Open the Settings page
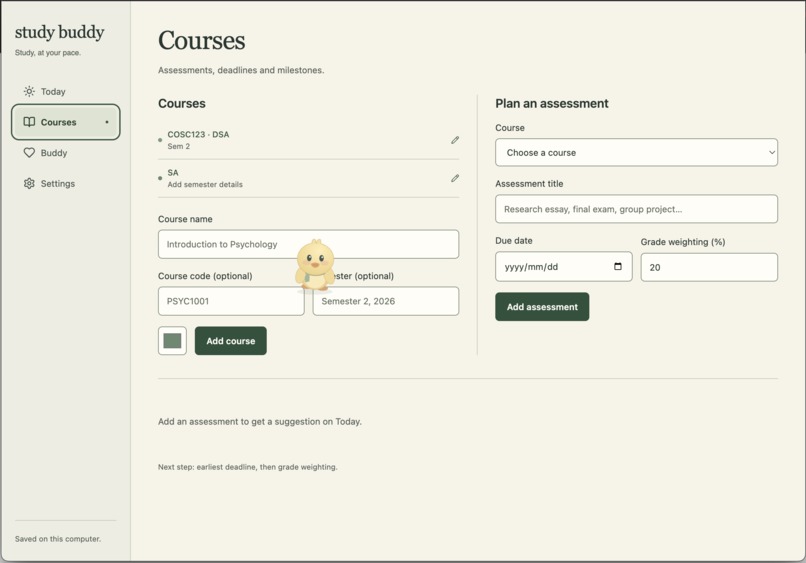806x563 pixels. click(66, 184)
